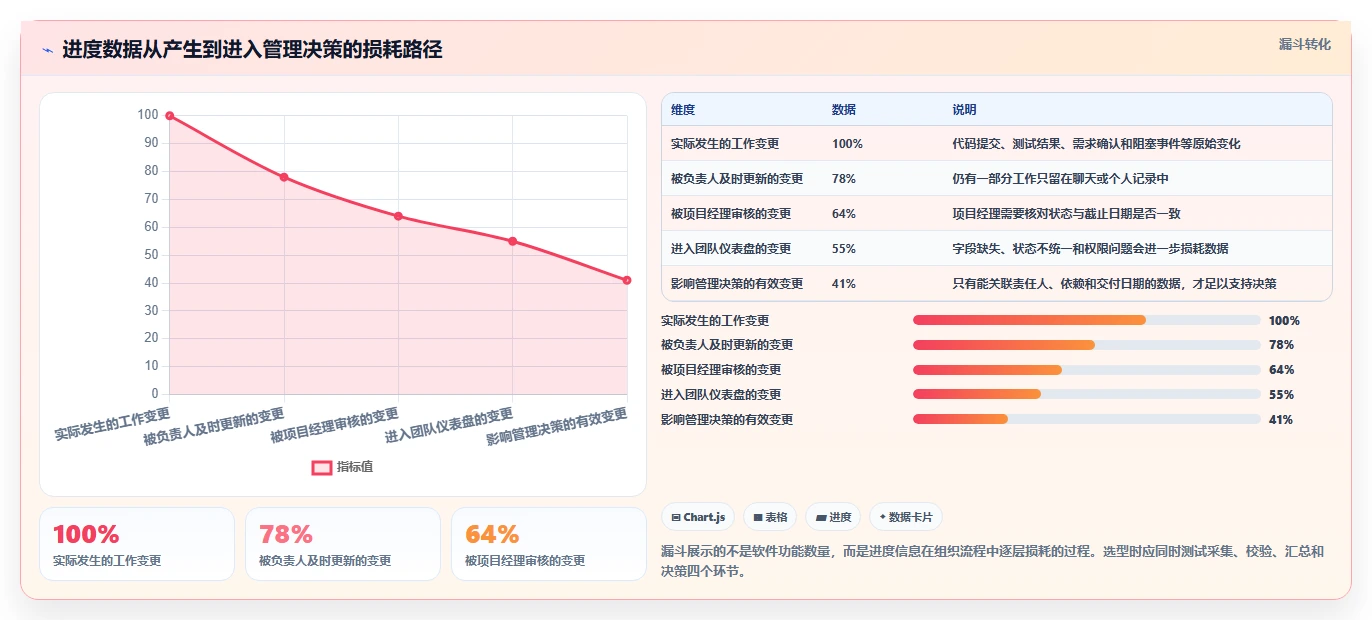This screenshot has height=620, width=1372.
Task: Click the chart point at value 64
Action: [x=398, y=216]
